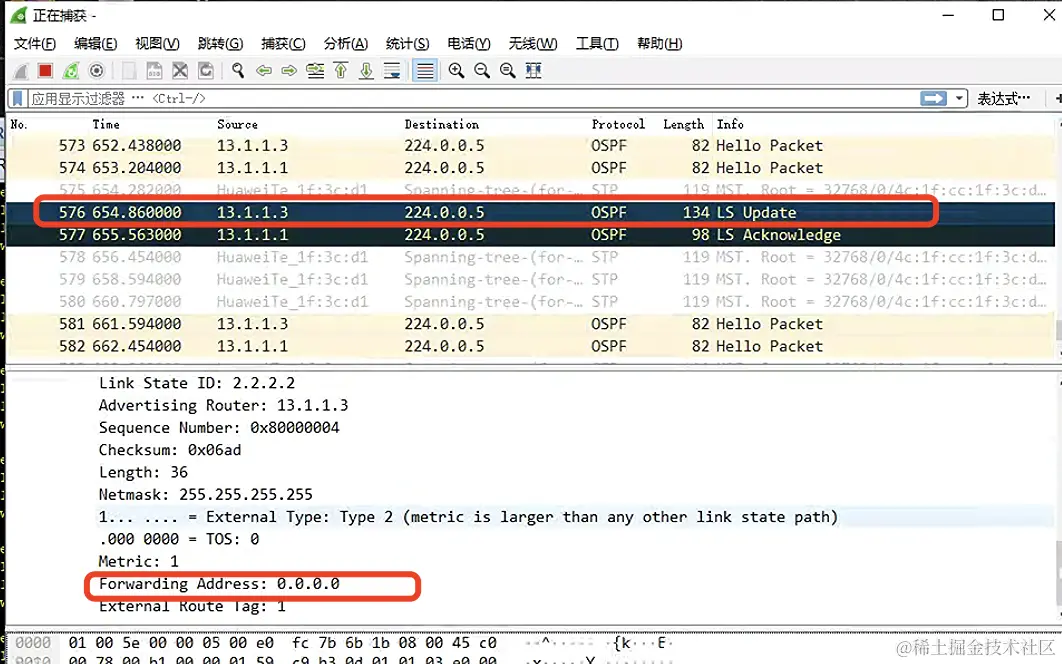This screenshot has width=1062, height=664.
Task: Select Metric: 1 detail line
Action: click(138, 562)
